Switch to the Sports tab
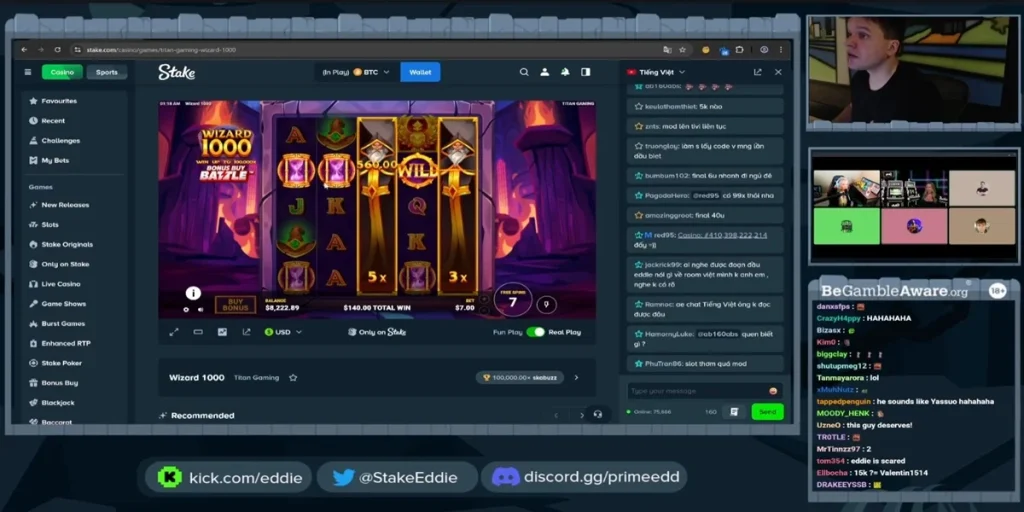Viewport: 1024px width, 512px height. coord(106,72)
